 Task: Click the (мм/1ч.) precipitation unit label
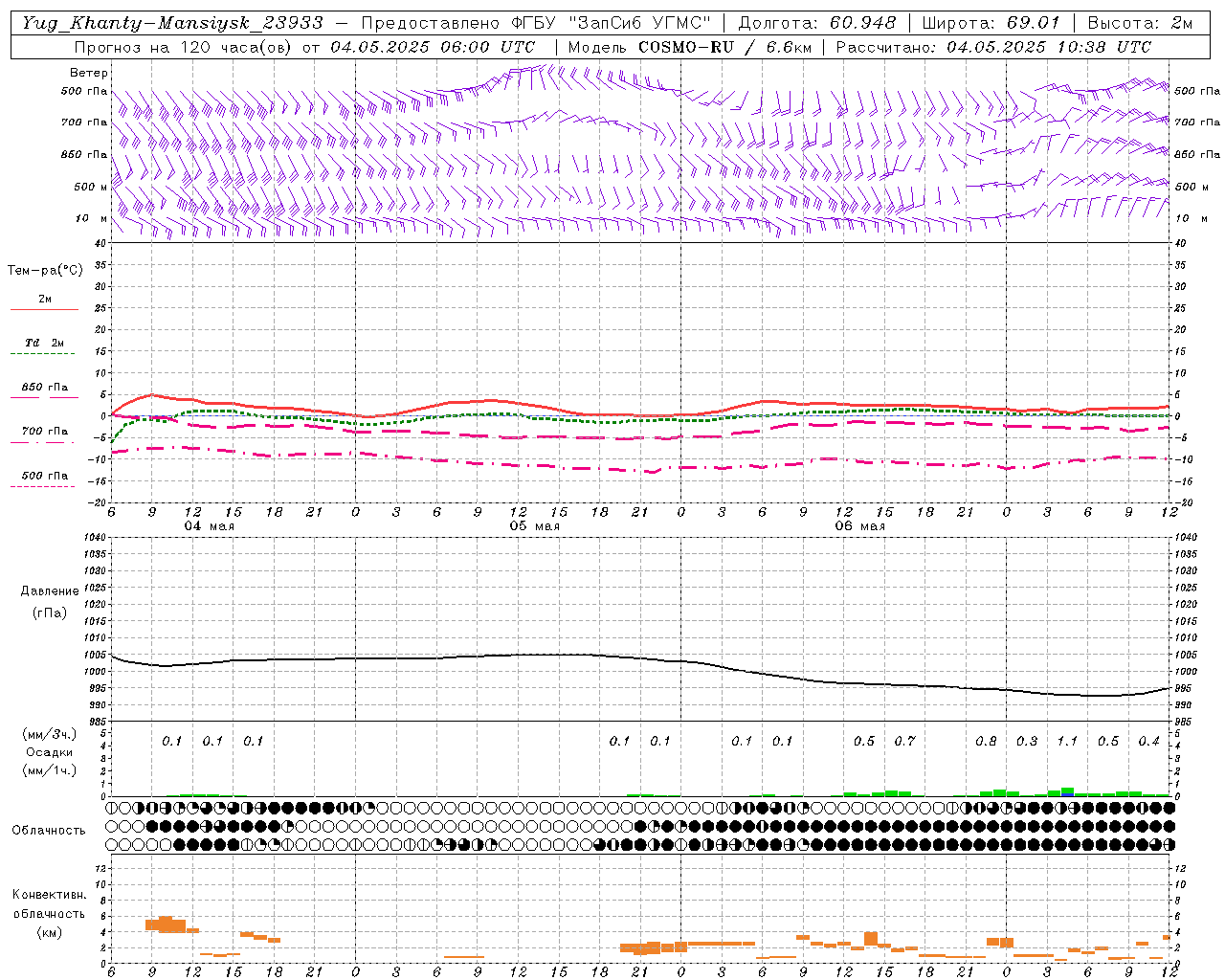click(x=50, y=770)
